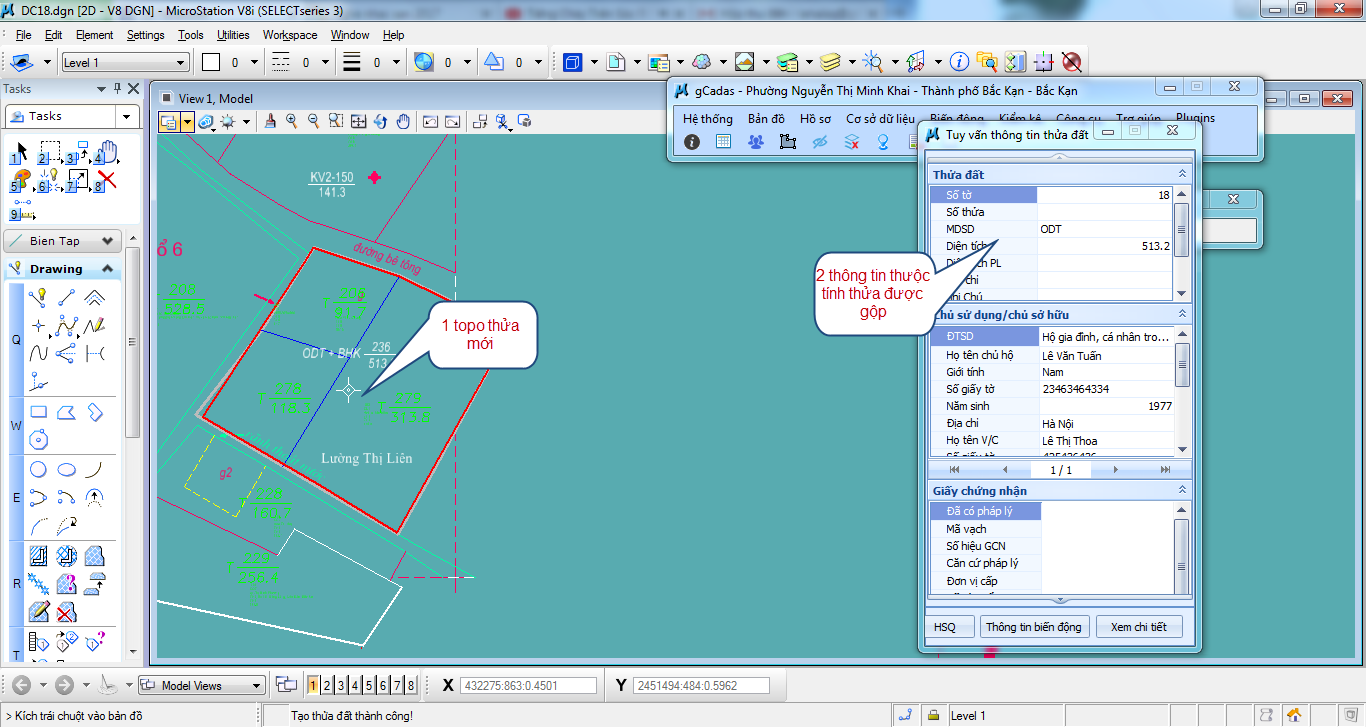Click the Xem chi tiết button
This screenshot has height=727, width=1366.
1138,627
